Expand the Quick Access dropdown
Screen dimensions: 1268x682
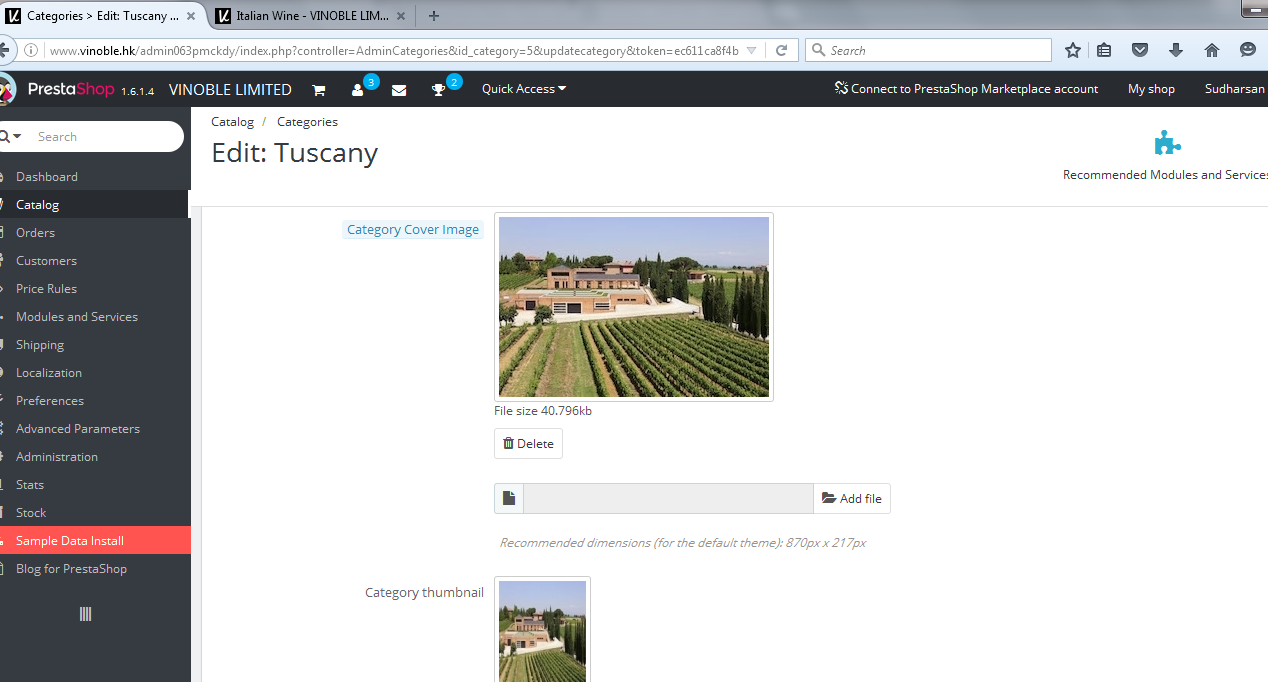(x=524, y=89)
